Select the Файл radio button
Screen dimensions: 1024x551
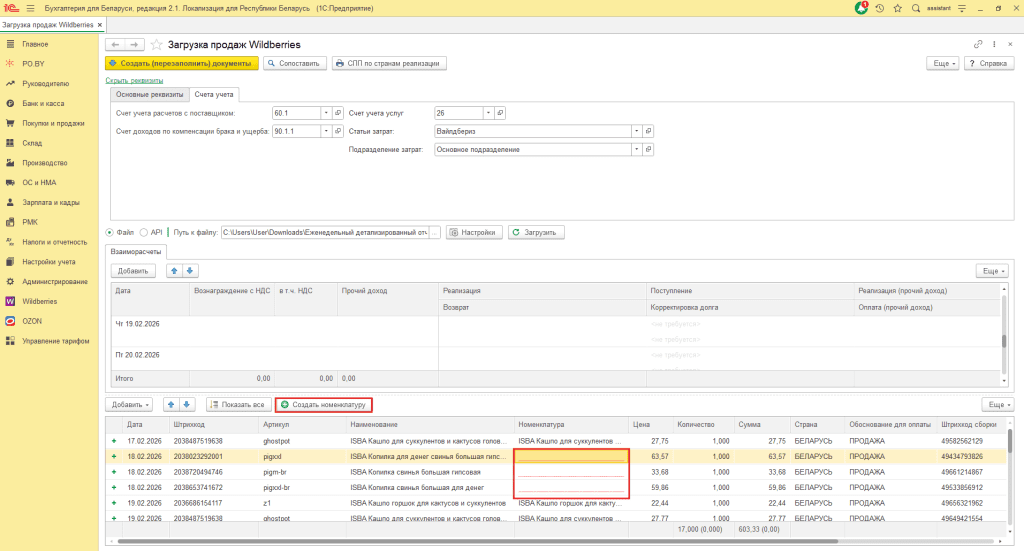point(111,232)
